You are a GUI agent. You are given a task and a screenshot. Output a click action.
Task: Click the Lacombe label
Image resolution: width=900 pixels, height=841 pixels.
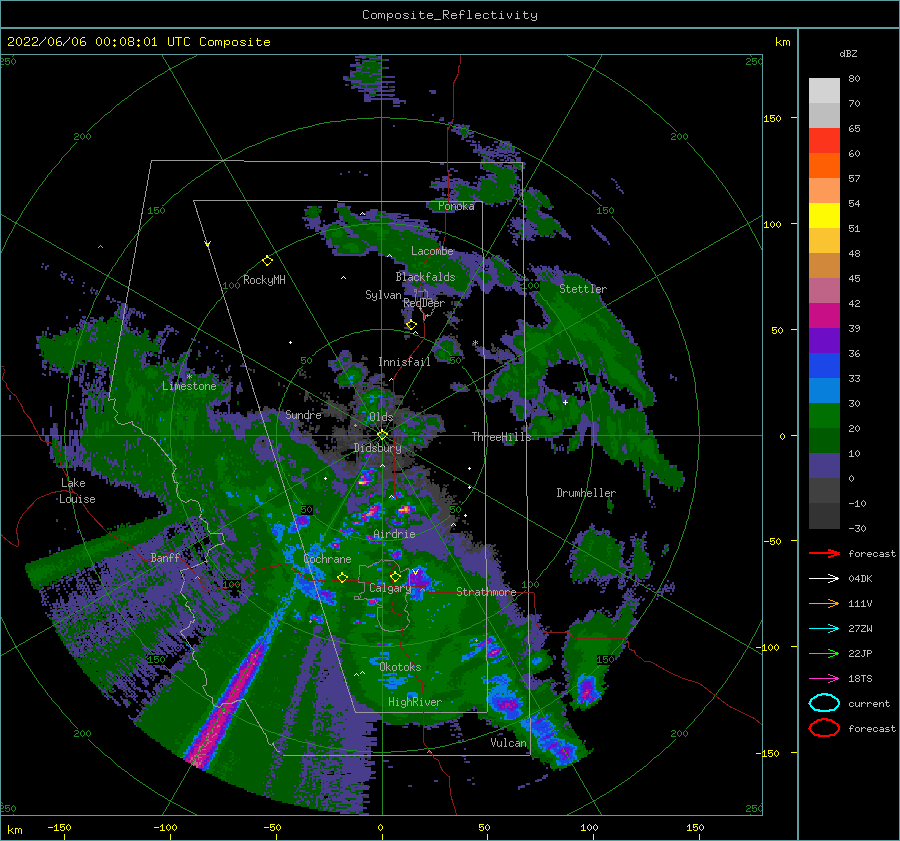point(432,251)
